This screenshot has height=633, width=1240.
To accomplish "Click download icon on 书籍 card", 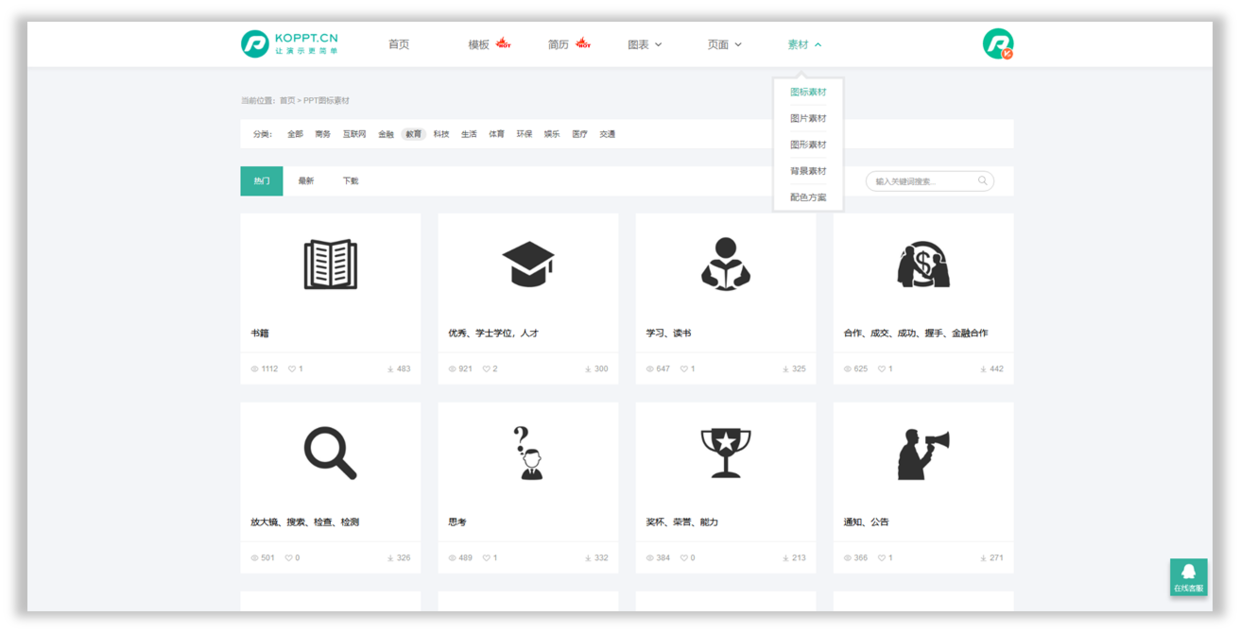I will tap(391, 369).
